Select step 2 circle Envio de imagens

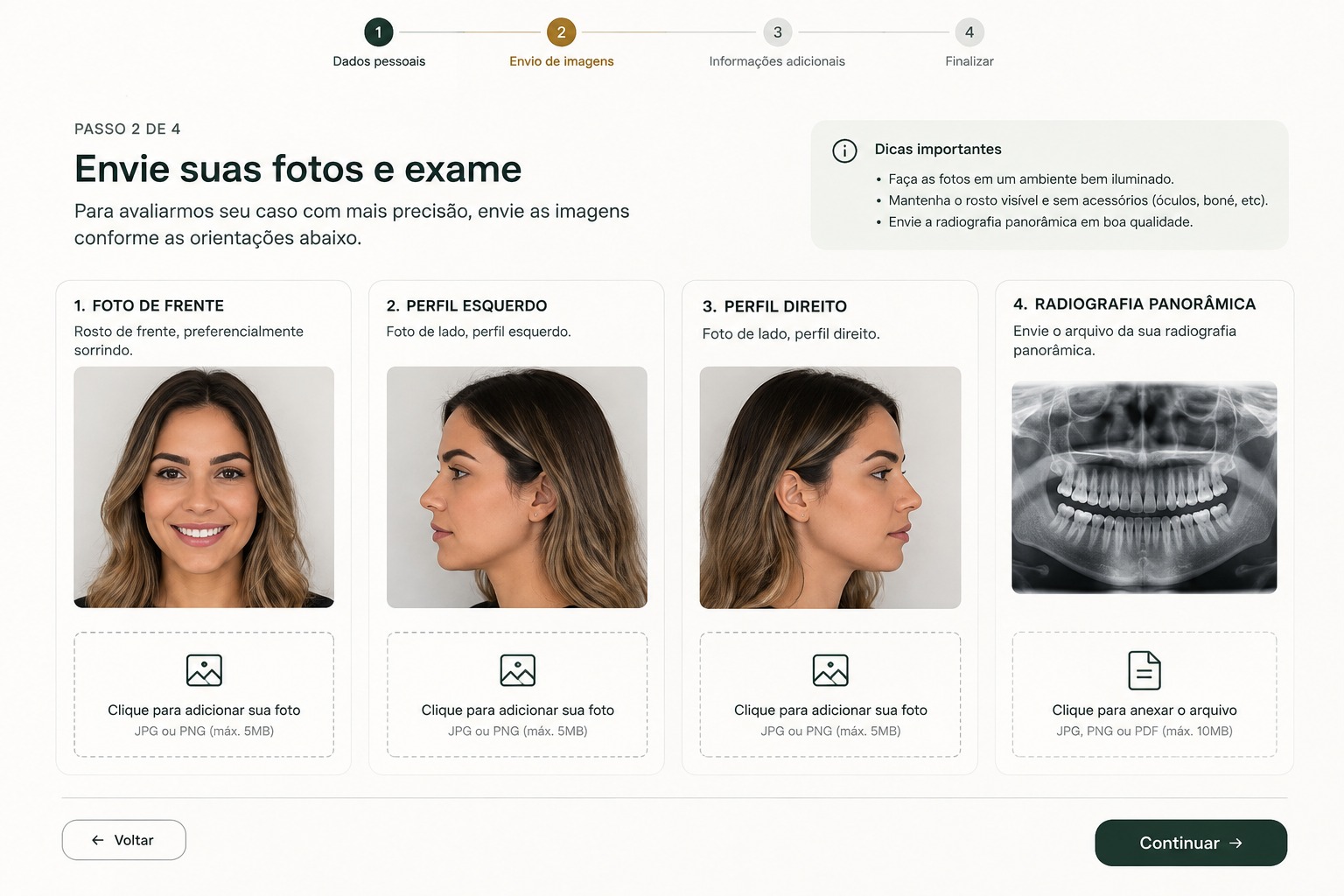[562, 32]
